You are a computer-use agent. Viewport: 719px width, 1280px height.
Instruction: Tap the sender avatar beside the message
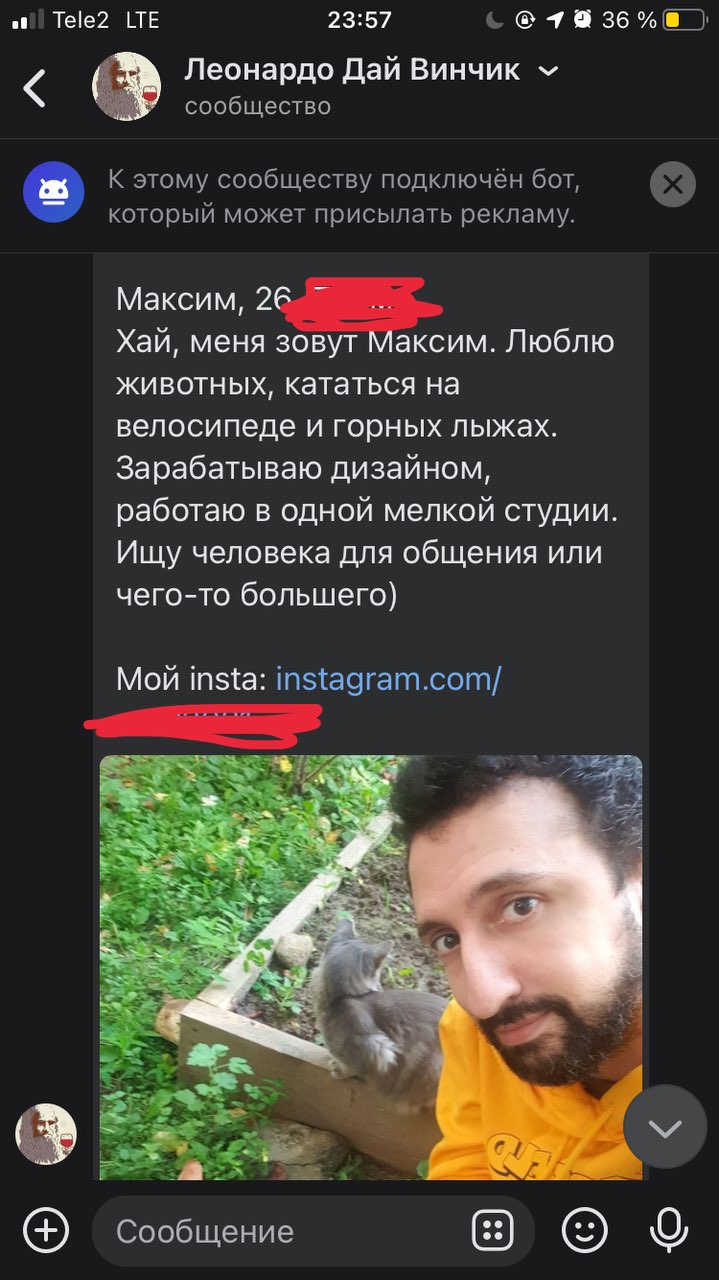pyautogui.click(x=46, y=1134)
